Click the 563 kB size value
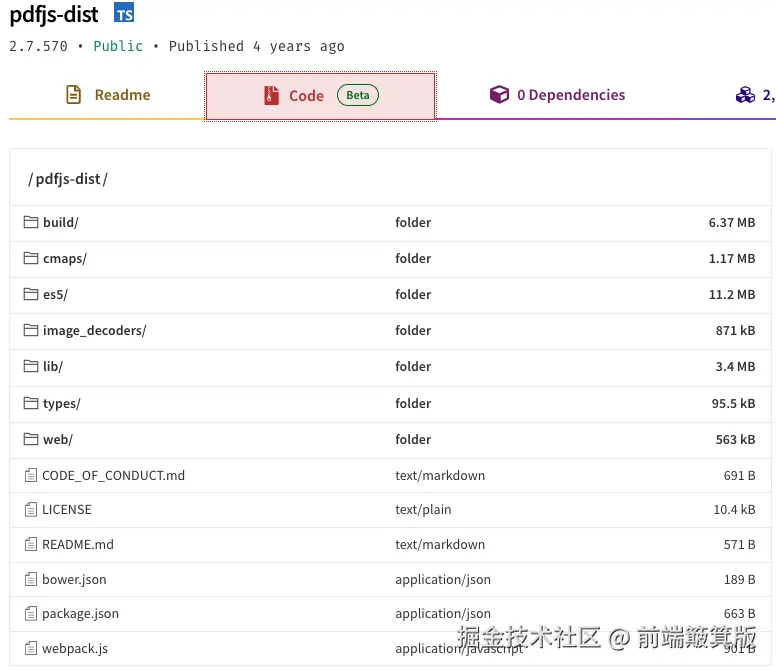The image size is (776, 670). (x=735, y=439)
